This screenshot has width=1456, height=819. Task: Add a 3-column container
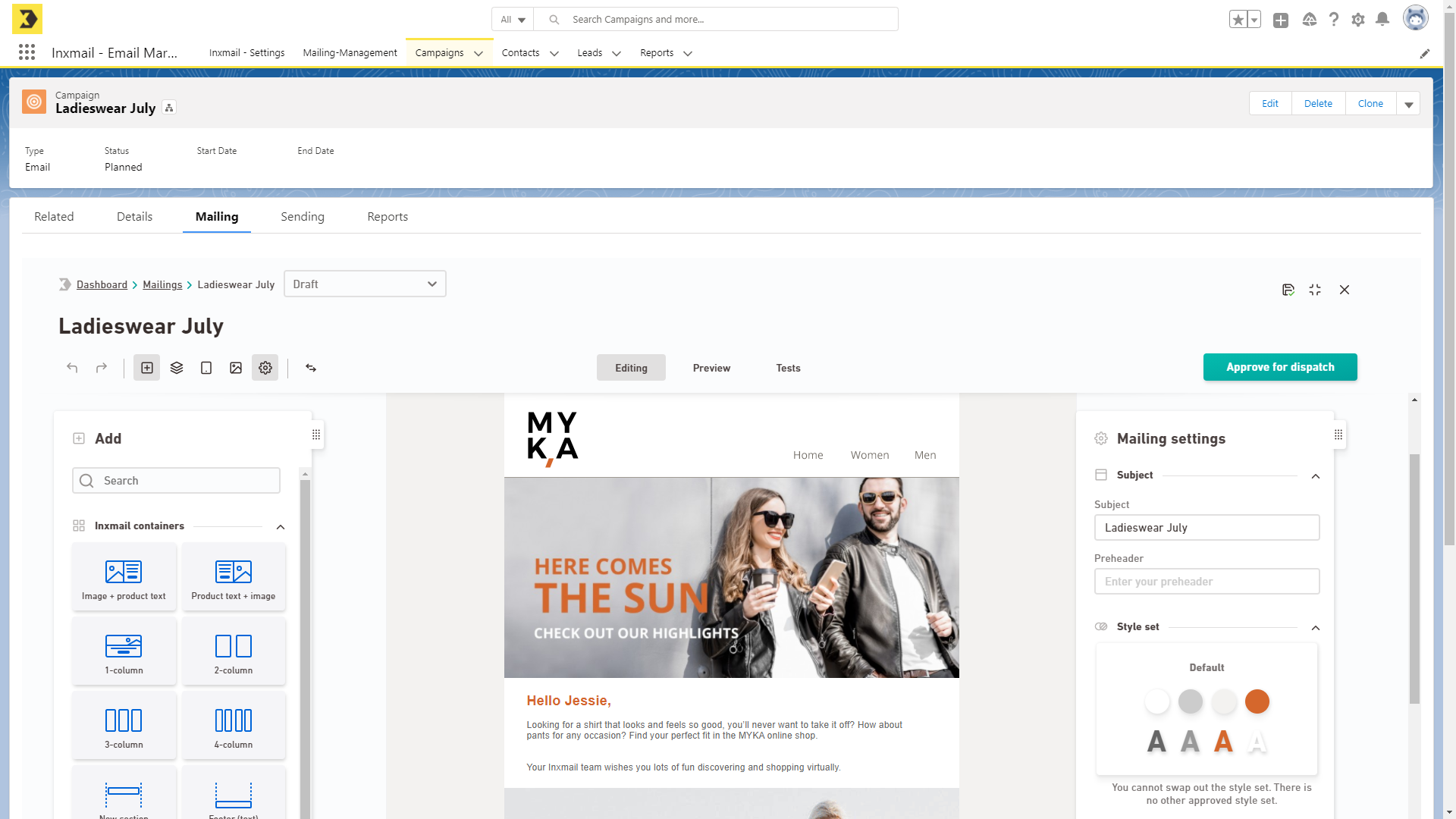[x=124, y=726]
